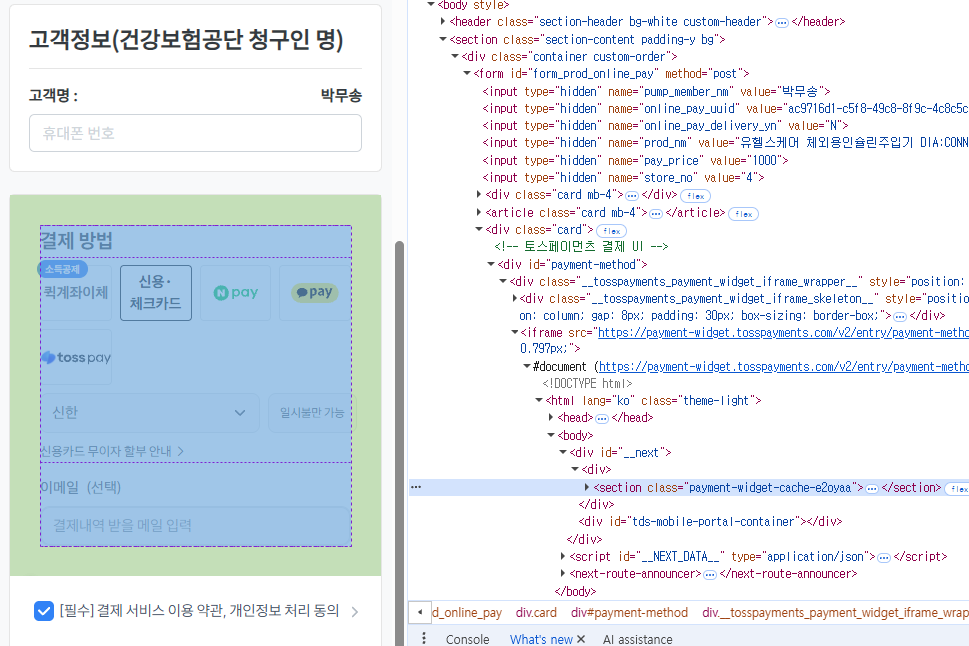The height and width of the screenshot is (646, 969).
Task: Collapse the form_prod_online_pay form node
Action: (467, 74)
